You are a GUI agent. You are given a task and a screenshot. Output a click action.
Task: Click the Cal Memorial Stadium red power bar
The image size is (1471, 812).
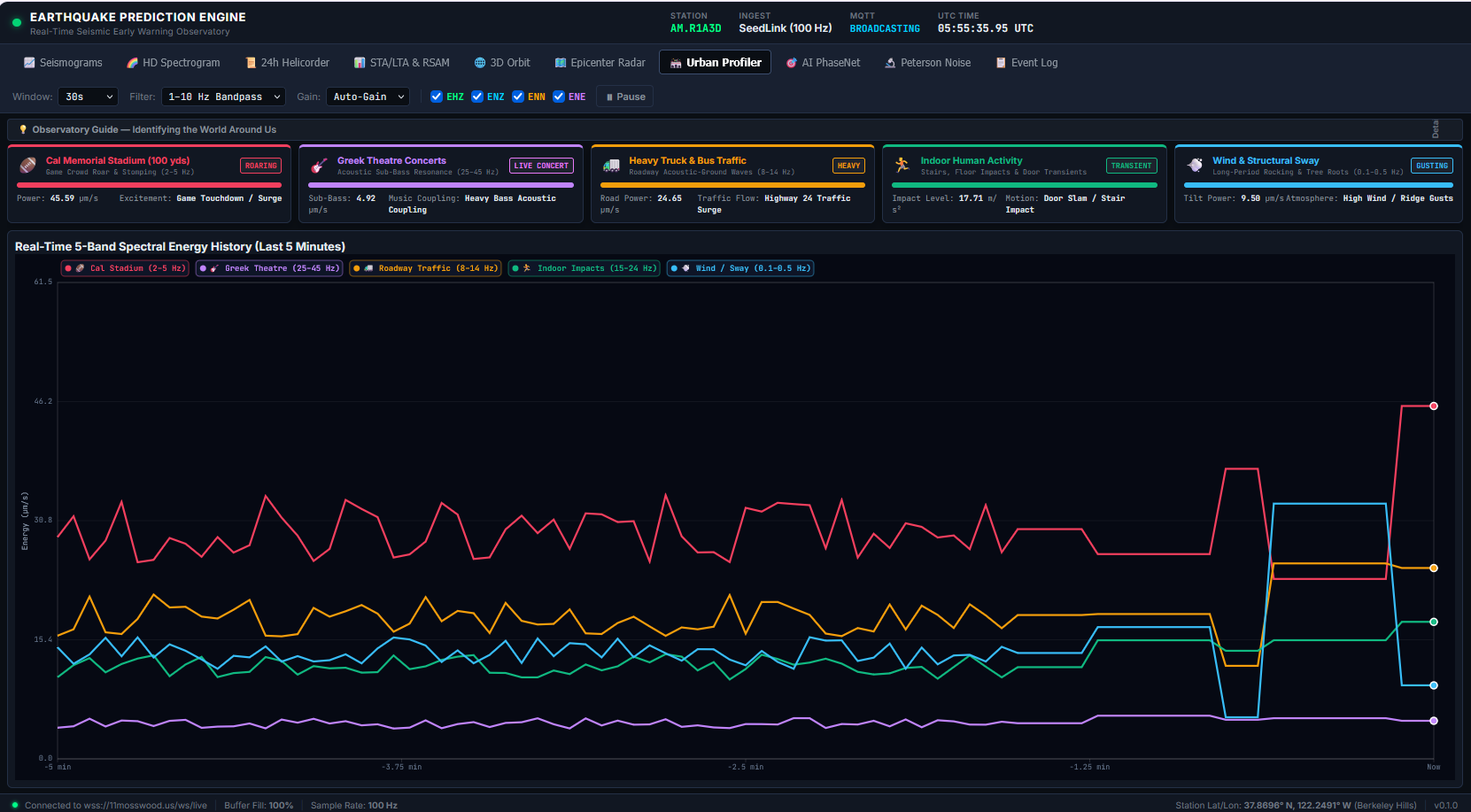coord(149,185)
